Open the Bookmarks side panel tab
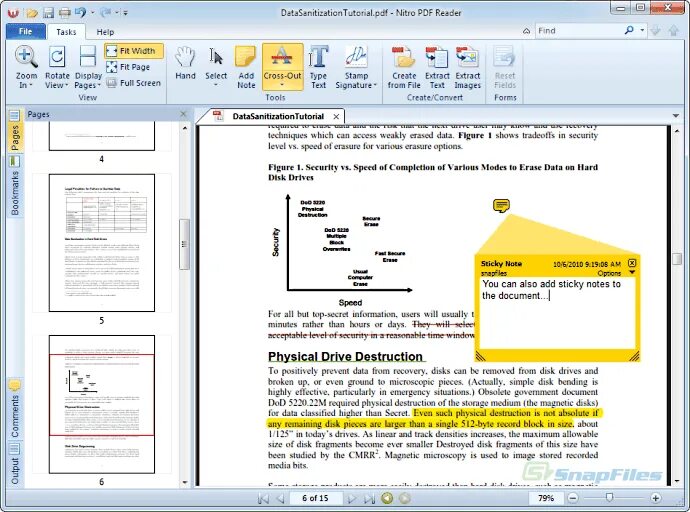The width and height of the screenshot is (690, 512). pos(15,187)
